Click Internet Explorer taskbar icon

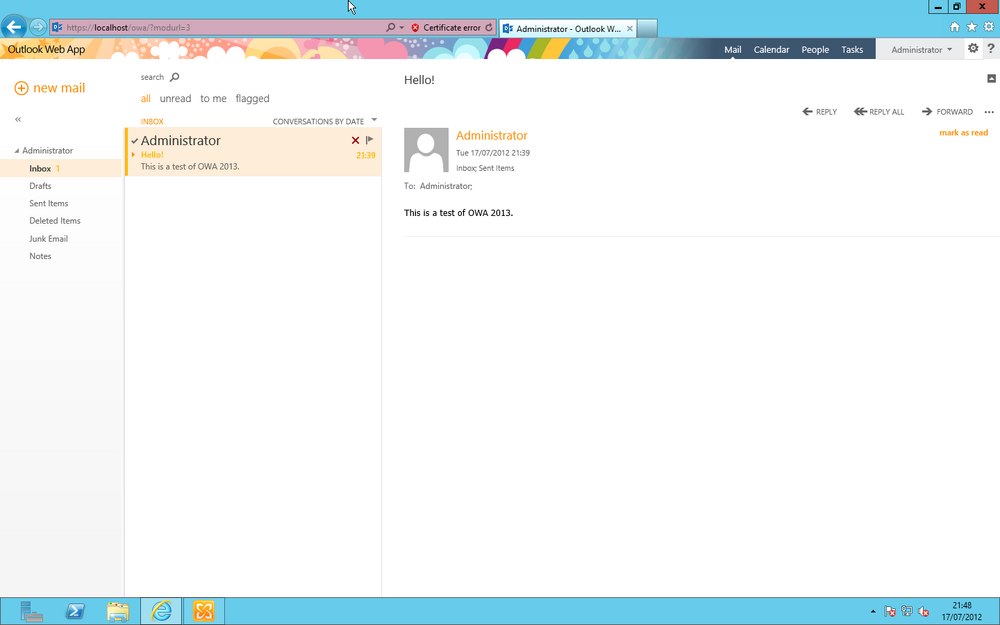click(x=161, y=611)
